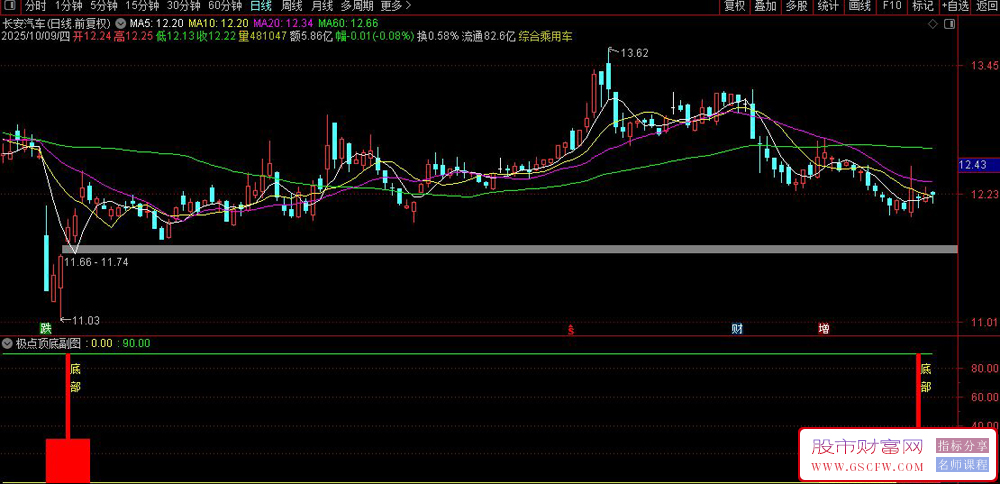Click the gray gap support band
The width and height of the screenshot is (1000, 484).
[x=510, y=249]
